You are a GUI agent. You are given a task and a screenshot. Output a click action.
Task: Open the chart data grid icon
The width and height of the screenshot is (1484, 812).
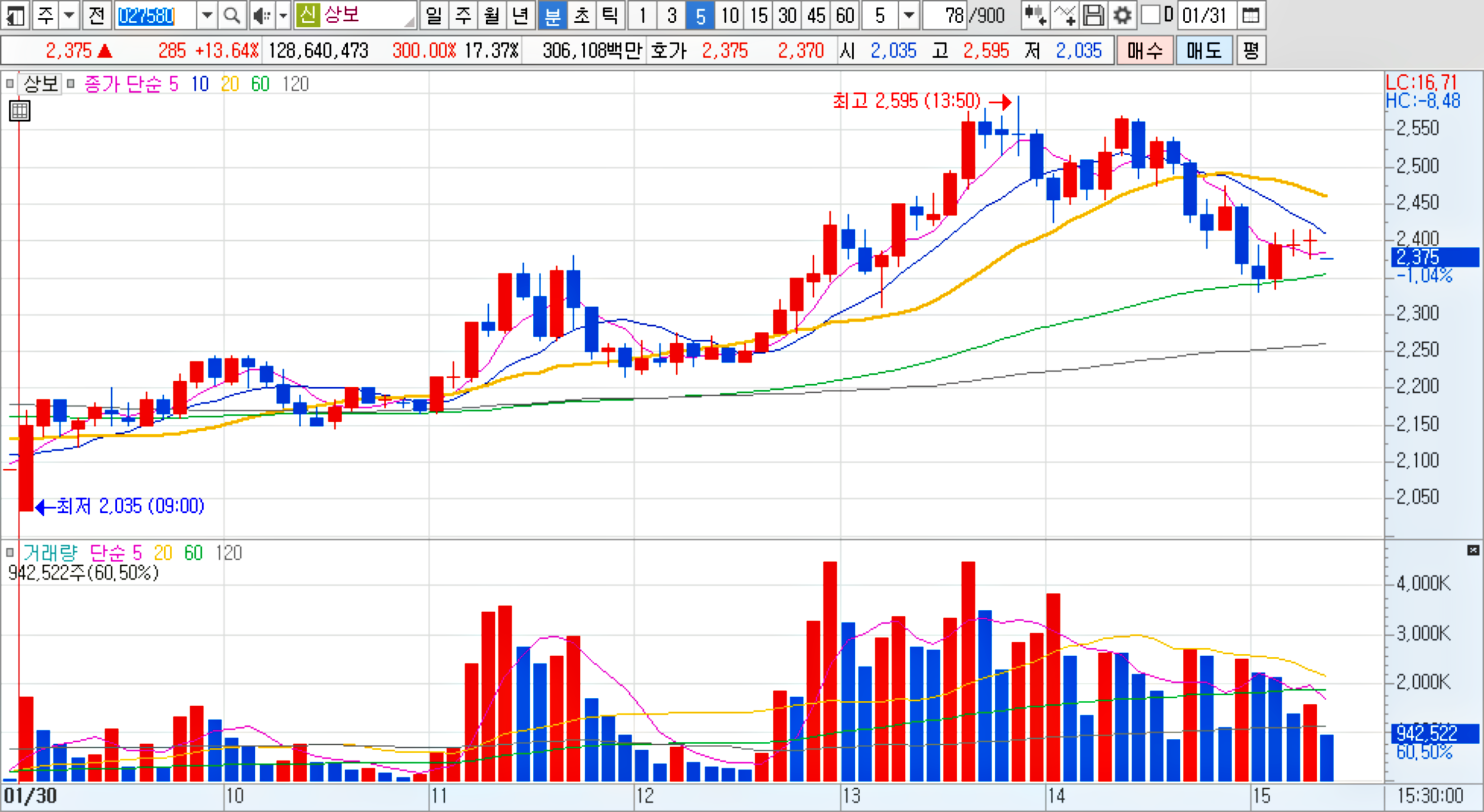click(20, 111)
